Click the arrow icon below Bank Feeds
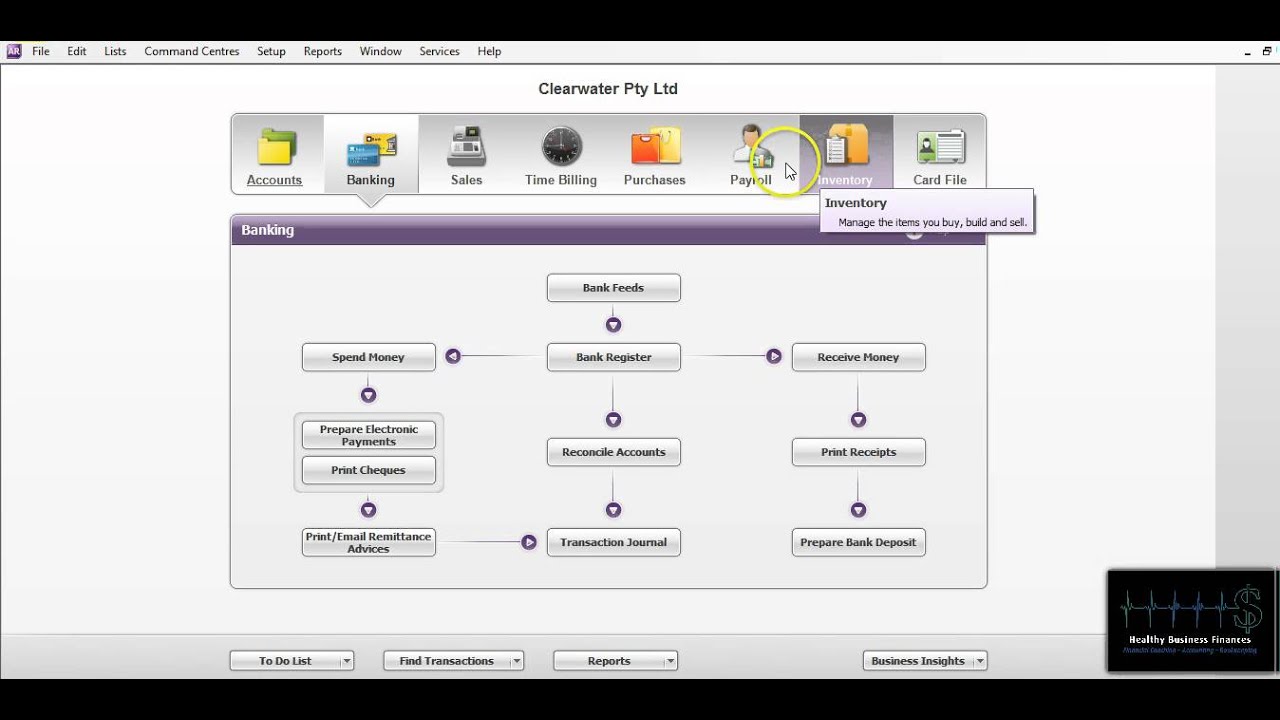1280x720 pixels. [614, 325]
